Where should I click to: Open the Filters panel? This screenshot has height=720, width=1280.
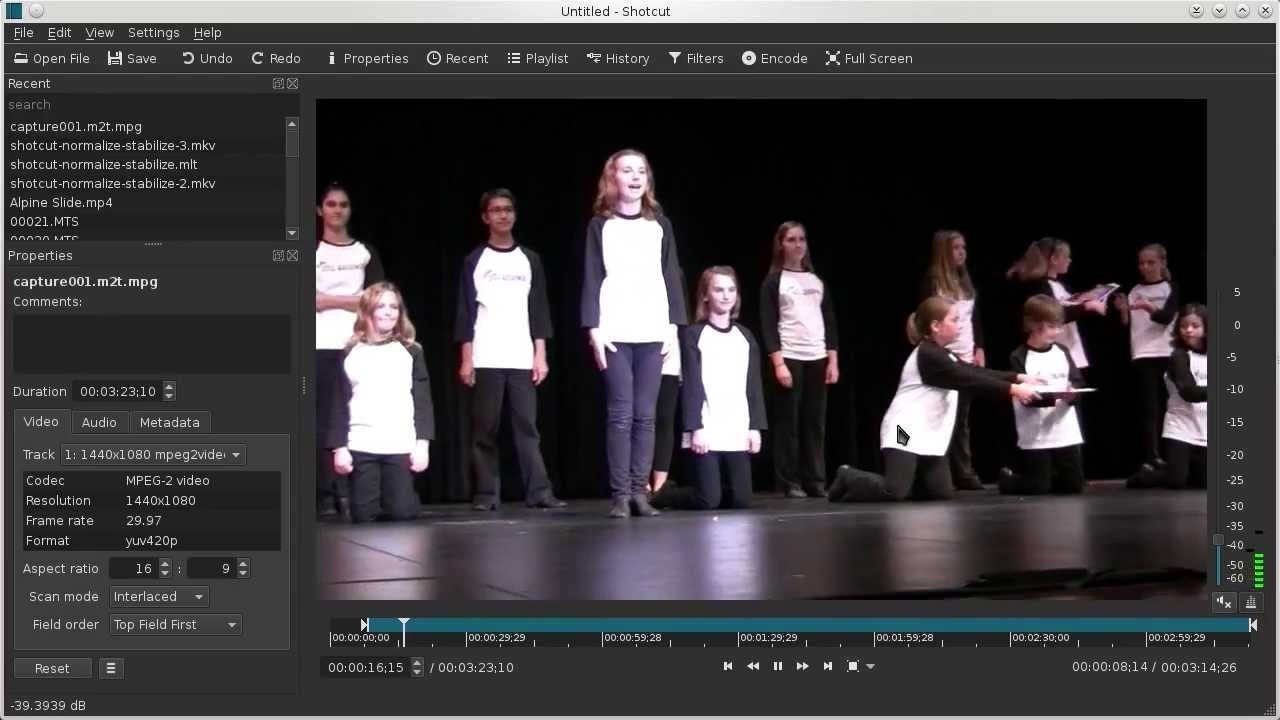[696, 58]
